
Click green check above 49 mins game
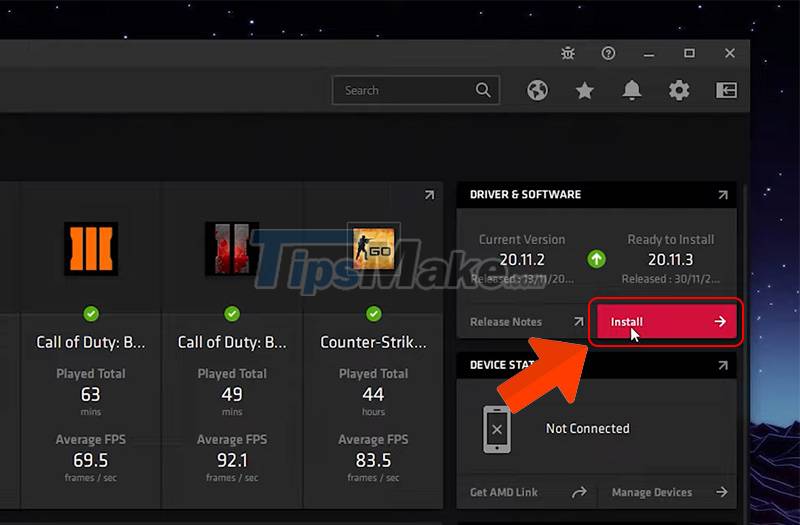[x=232, y=313]
